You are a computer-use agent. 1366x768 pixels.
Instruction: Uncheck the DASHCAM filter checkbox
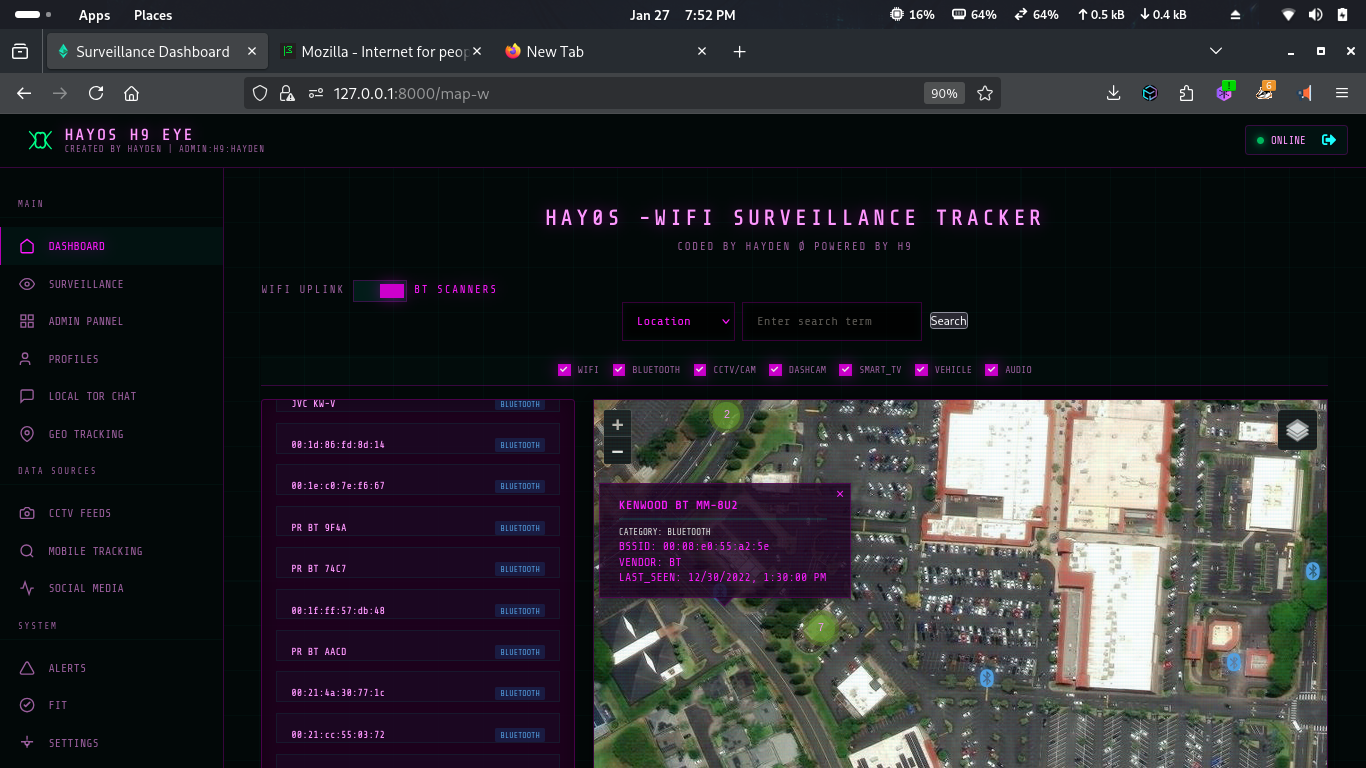point(775,370)
